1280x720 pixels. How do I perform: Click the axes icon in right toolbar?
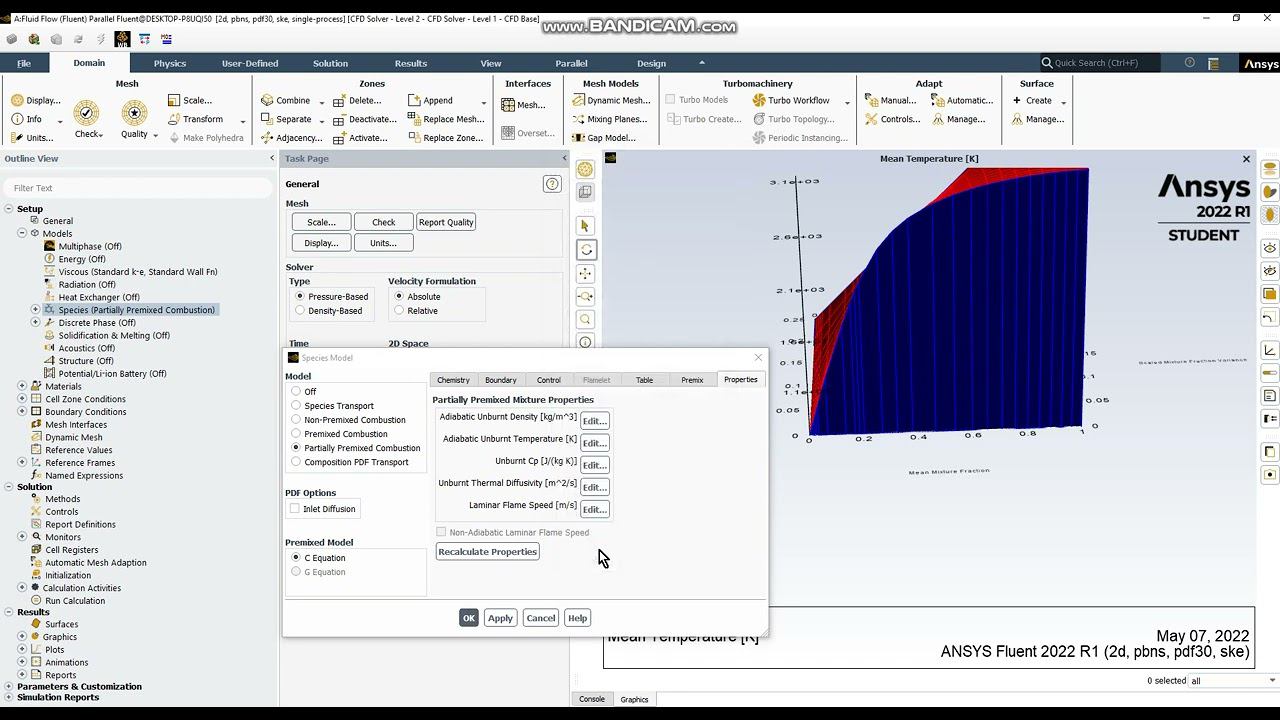click(x=1270, y=350)
